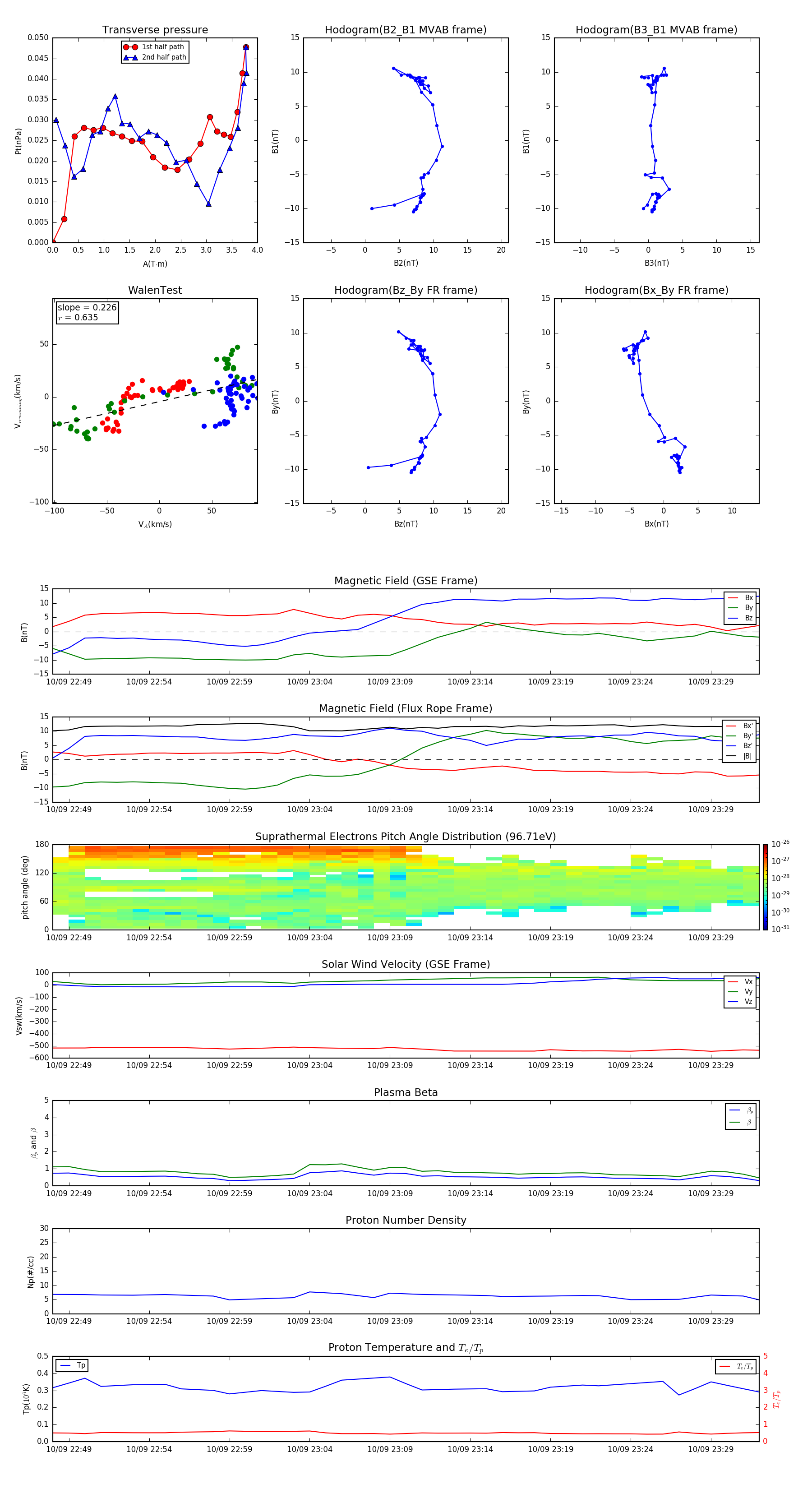Click the 'Transverse pressure' plot title
The width and height of the screenshot is (812, 1489).
pyautogui.click(x=155, y=30)
